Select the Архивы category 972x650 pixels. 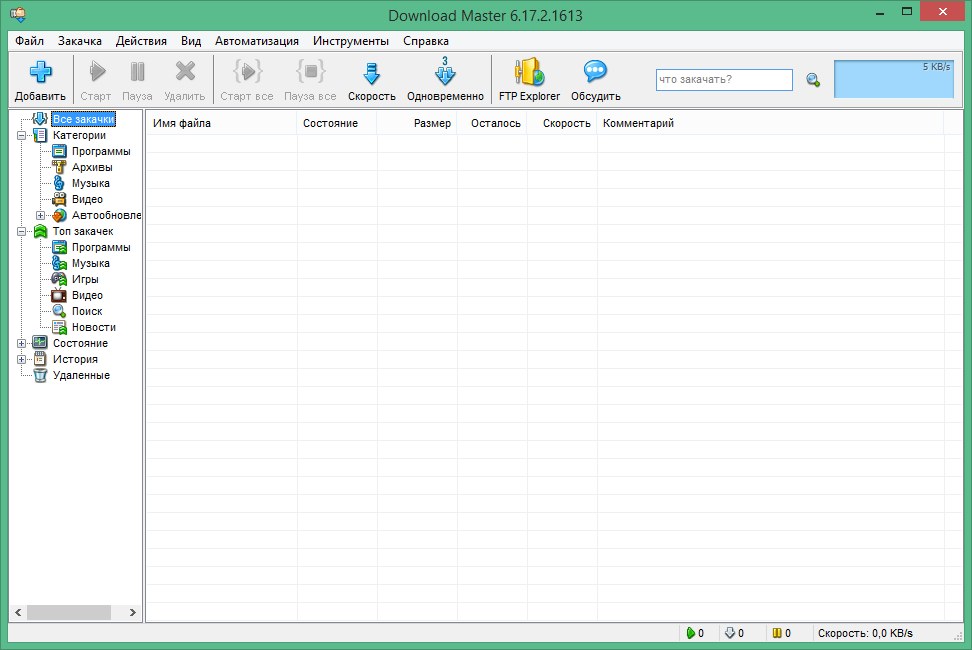click(x=92, y=167)
